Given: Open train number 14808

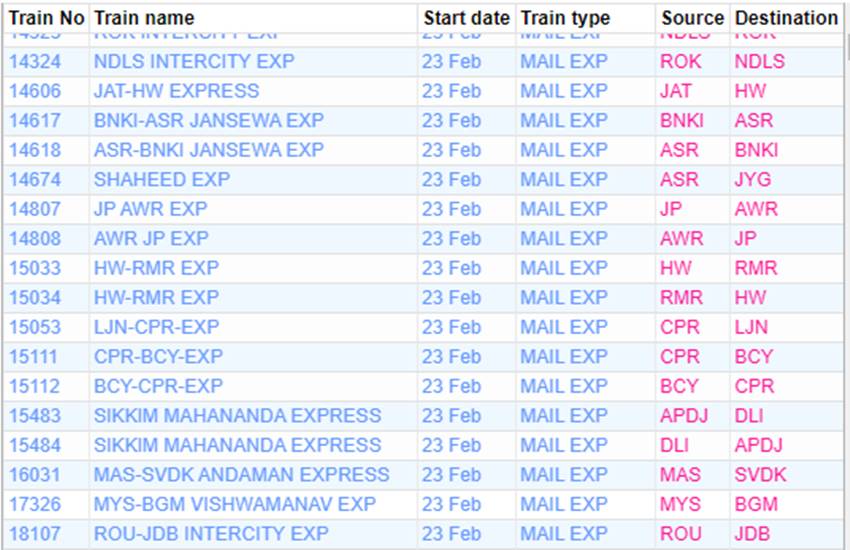Looking at the screenshot, I should pos(35,238).
